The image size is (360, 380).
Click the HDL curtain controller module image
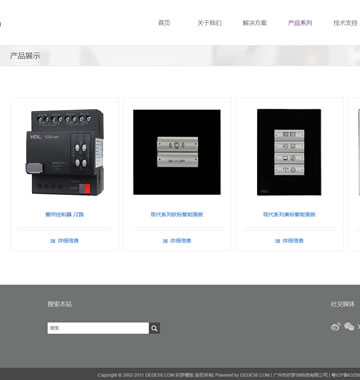[x=65, y=152]
